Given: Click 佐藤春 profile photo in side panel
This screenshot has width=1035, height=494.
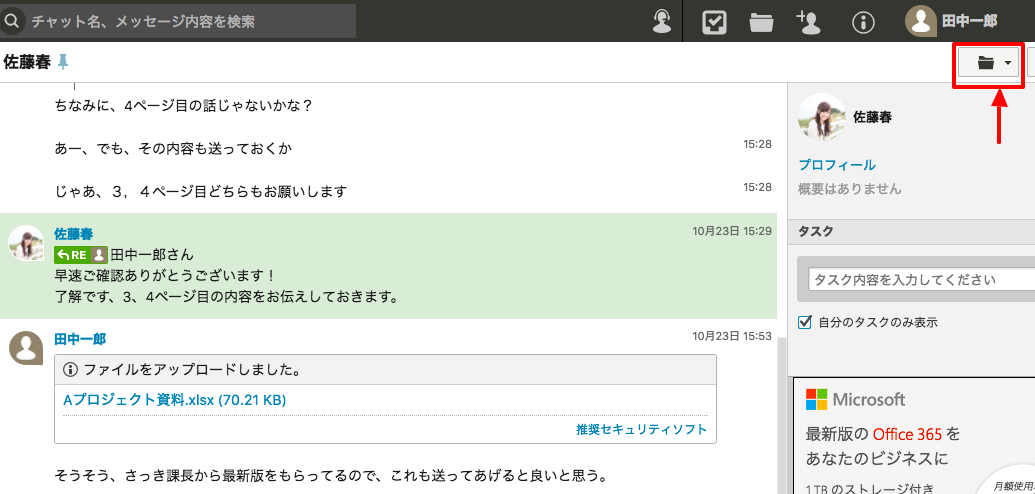Looking at the screenshot, I should point(822,117).
